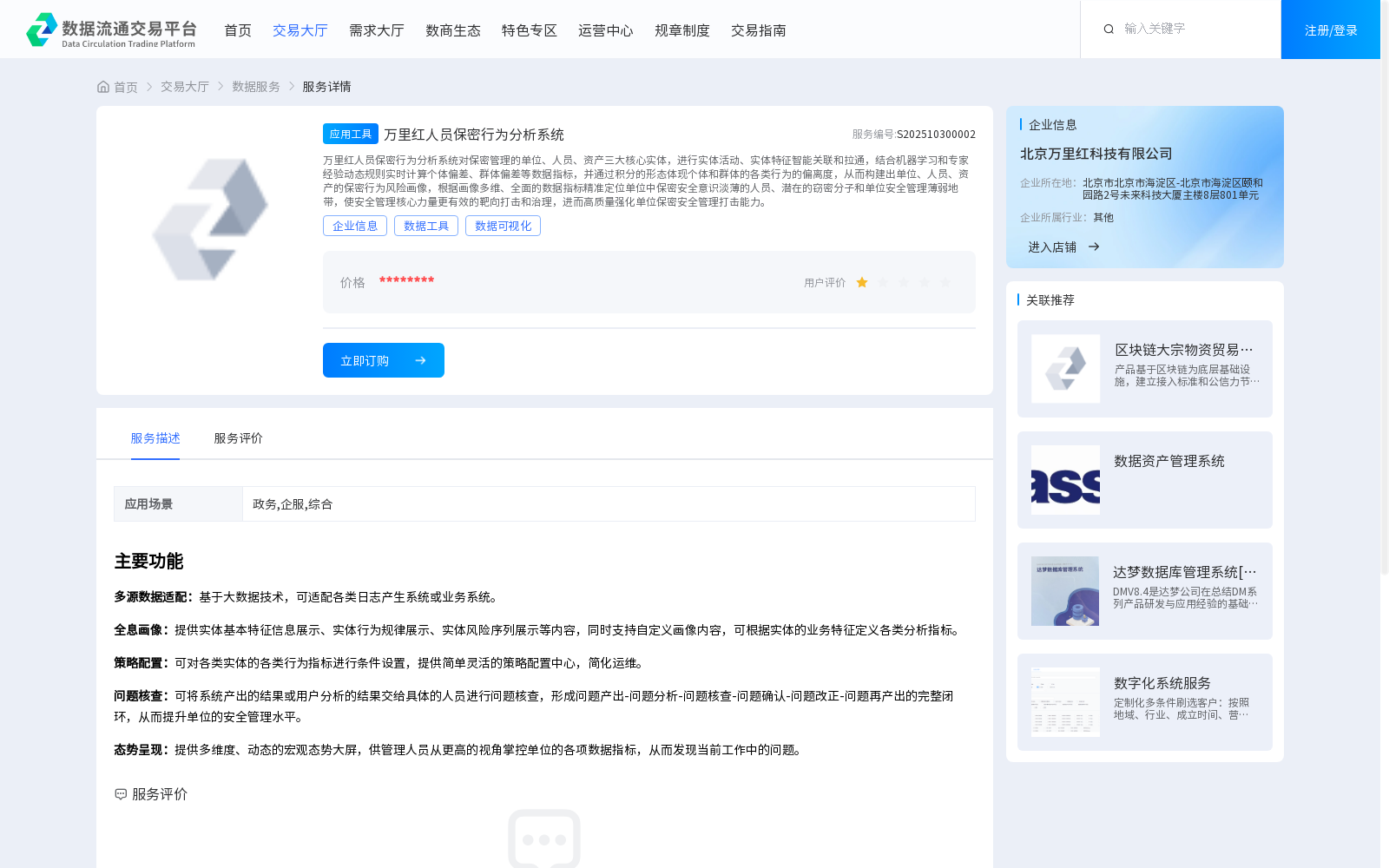The image size is (1389, 868).
Task: Open 规章制度 navigation item
Action: click(x=682, y=30)
